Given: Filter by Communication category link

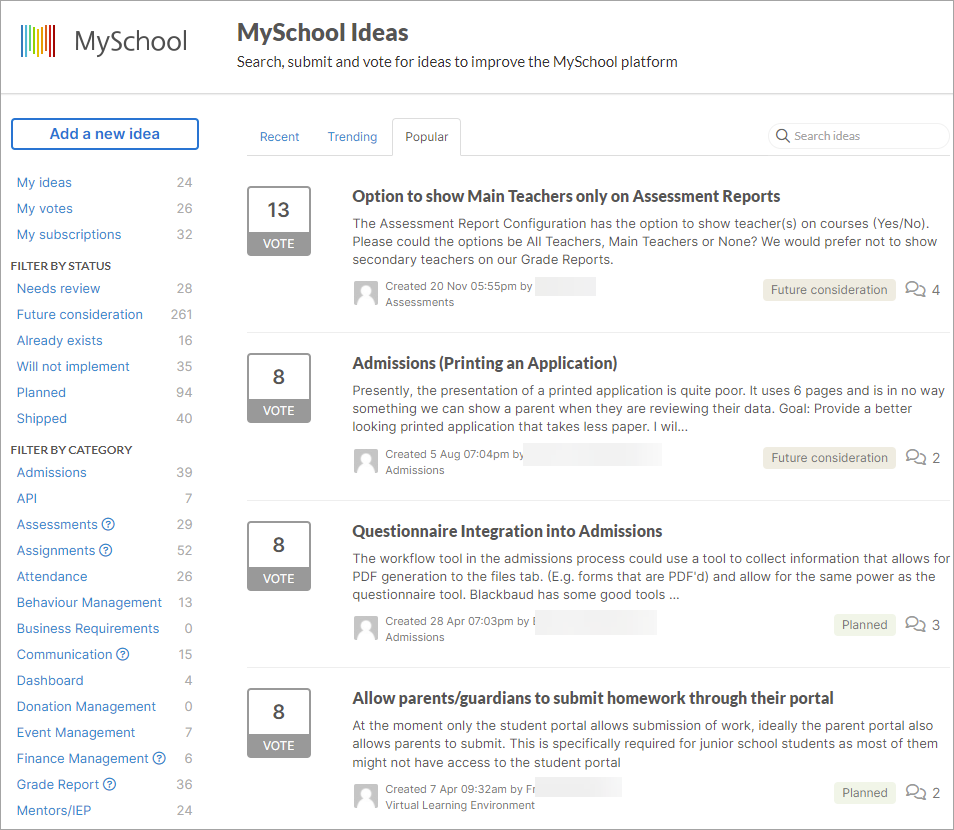Looking at the screenshot, I should [x=64, y=655].
